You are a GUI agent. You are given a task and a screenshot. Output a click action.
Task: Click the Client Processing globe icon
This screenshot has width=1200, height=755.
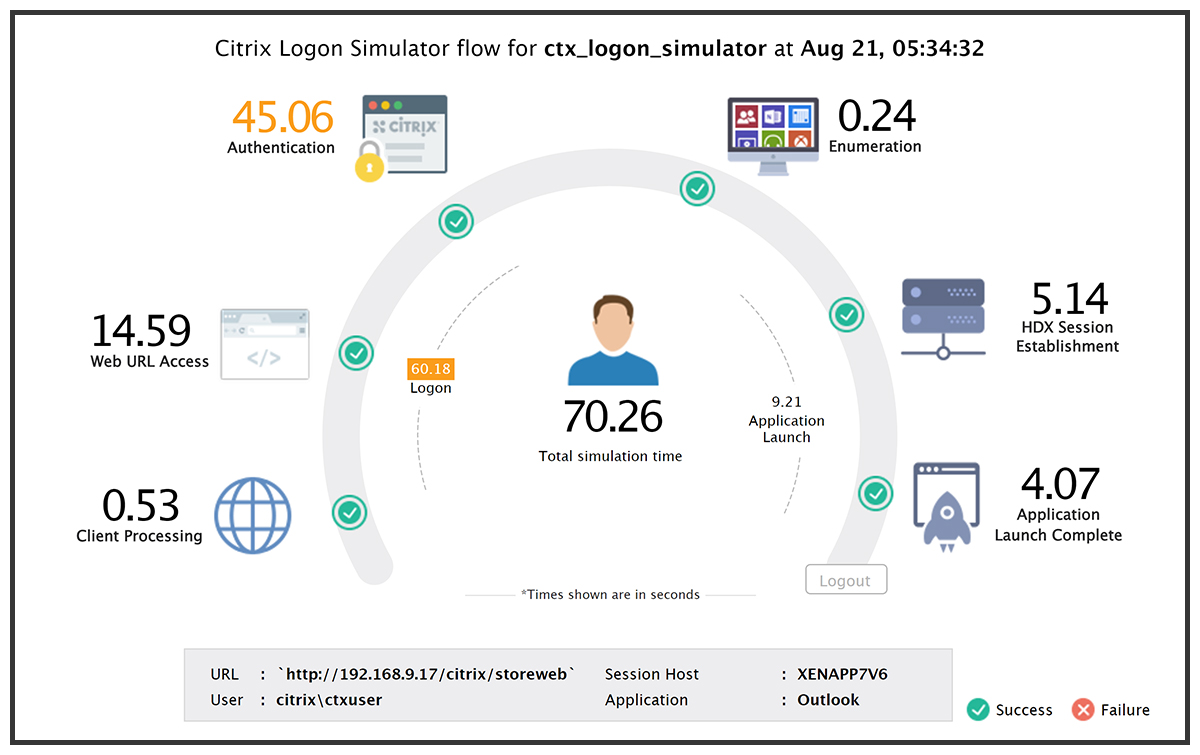254,515
